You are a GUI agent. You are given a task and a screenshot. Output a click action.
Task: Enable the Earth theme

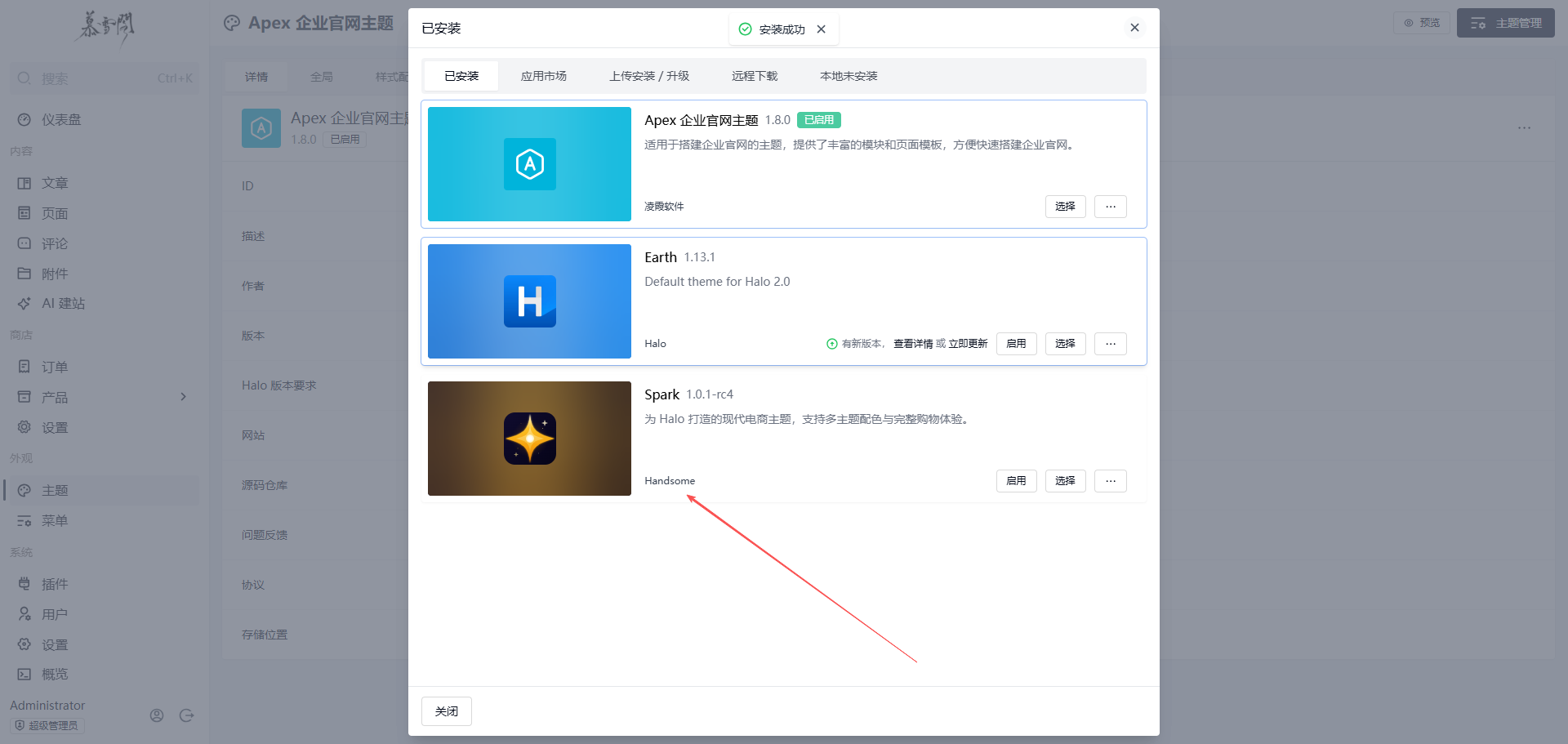point(1016,344)
